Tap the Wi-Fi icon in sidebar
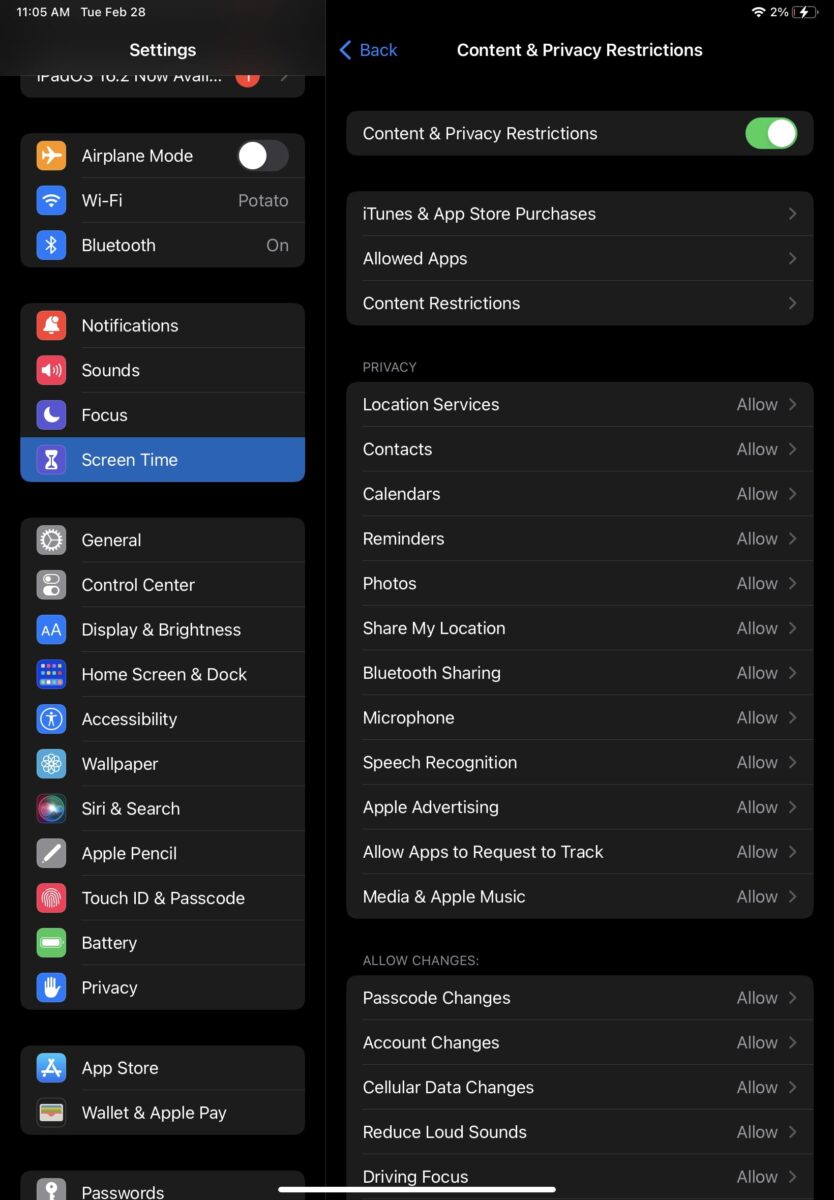This screenshot has width=834, height=1200. 51,200
